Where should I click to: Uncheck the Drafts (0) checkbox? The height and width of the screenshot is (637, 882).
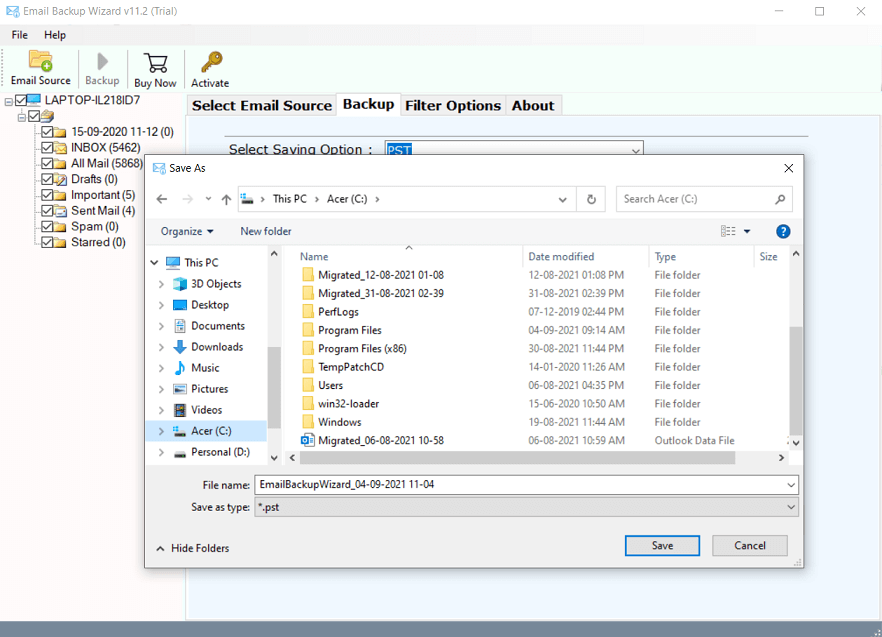click(x=47, y=179)
